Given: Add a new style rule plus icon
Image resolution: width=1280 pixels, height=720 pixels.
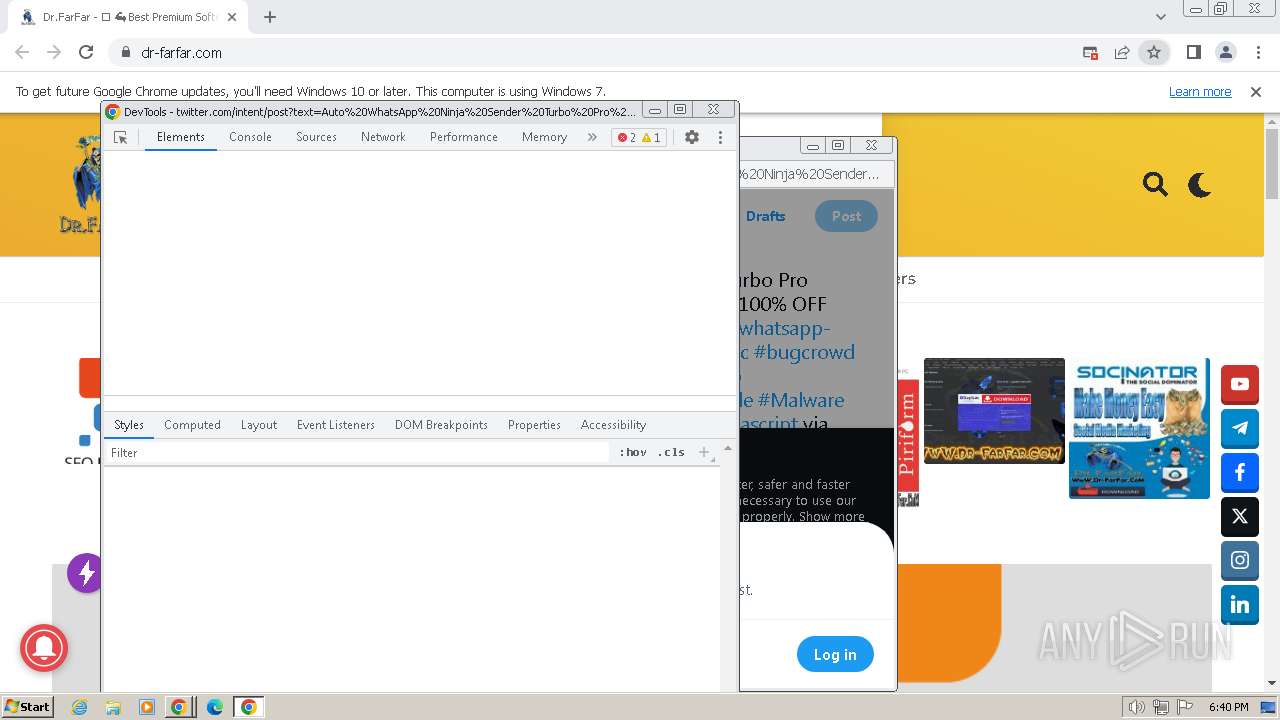Looking at the screenshot, I should 704,453.
